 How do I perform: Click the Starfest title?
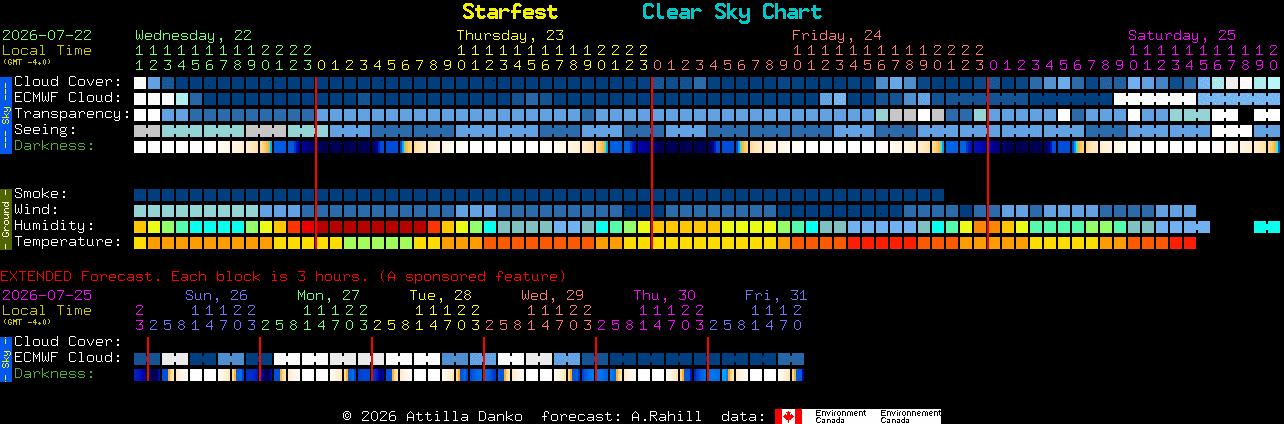pyautogui.click(x=510, y=12)
